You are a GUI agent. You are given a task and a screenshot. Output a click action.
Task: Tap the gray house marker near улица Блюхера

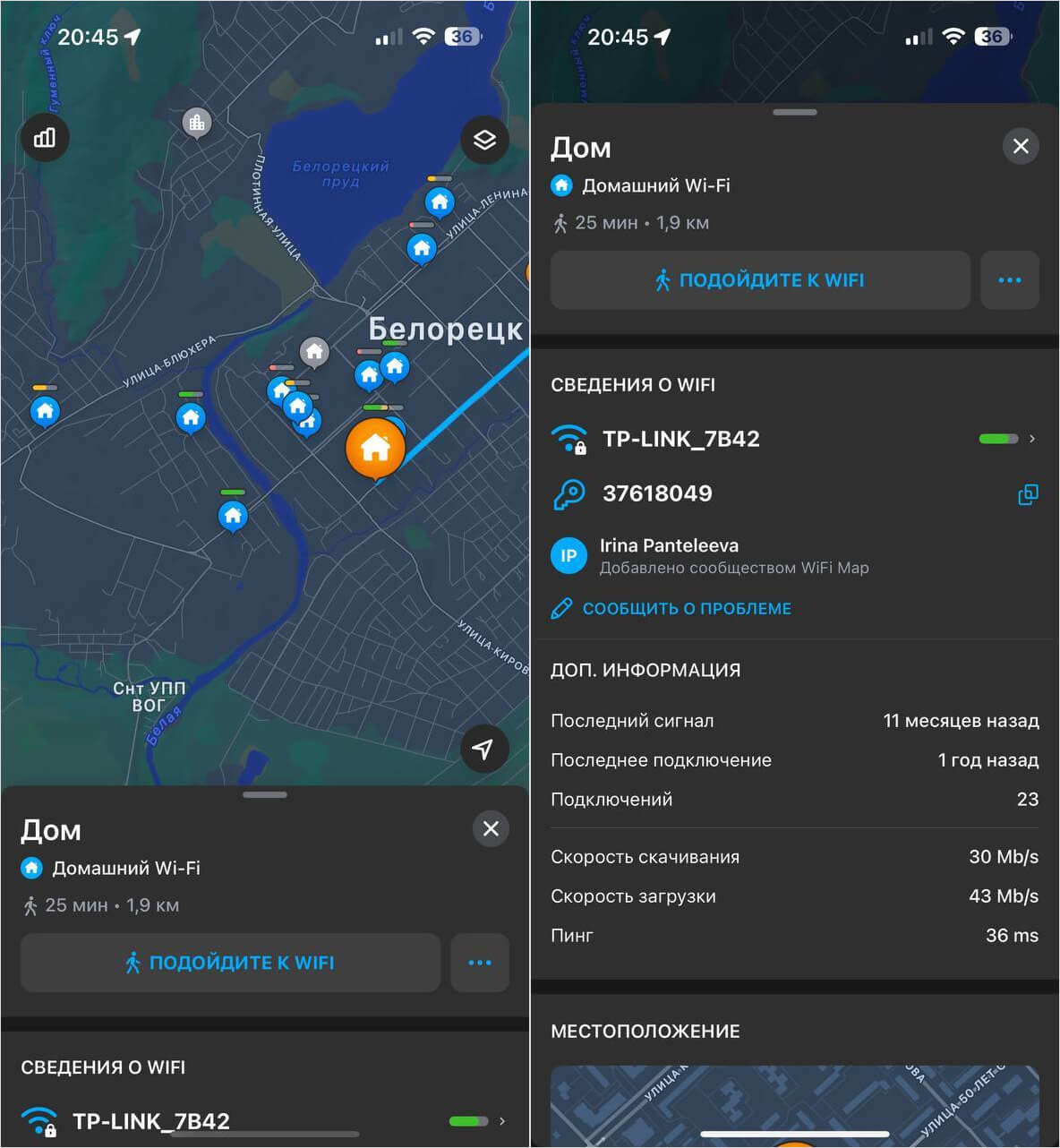313,352
